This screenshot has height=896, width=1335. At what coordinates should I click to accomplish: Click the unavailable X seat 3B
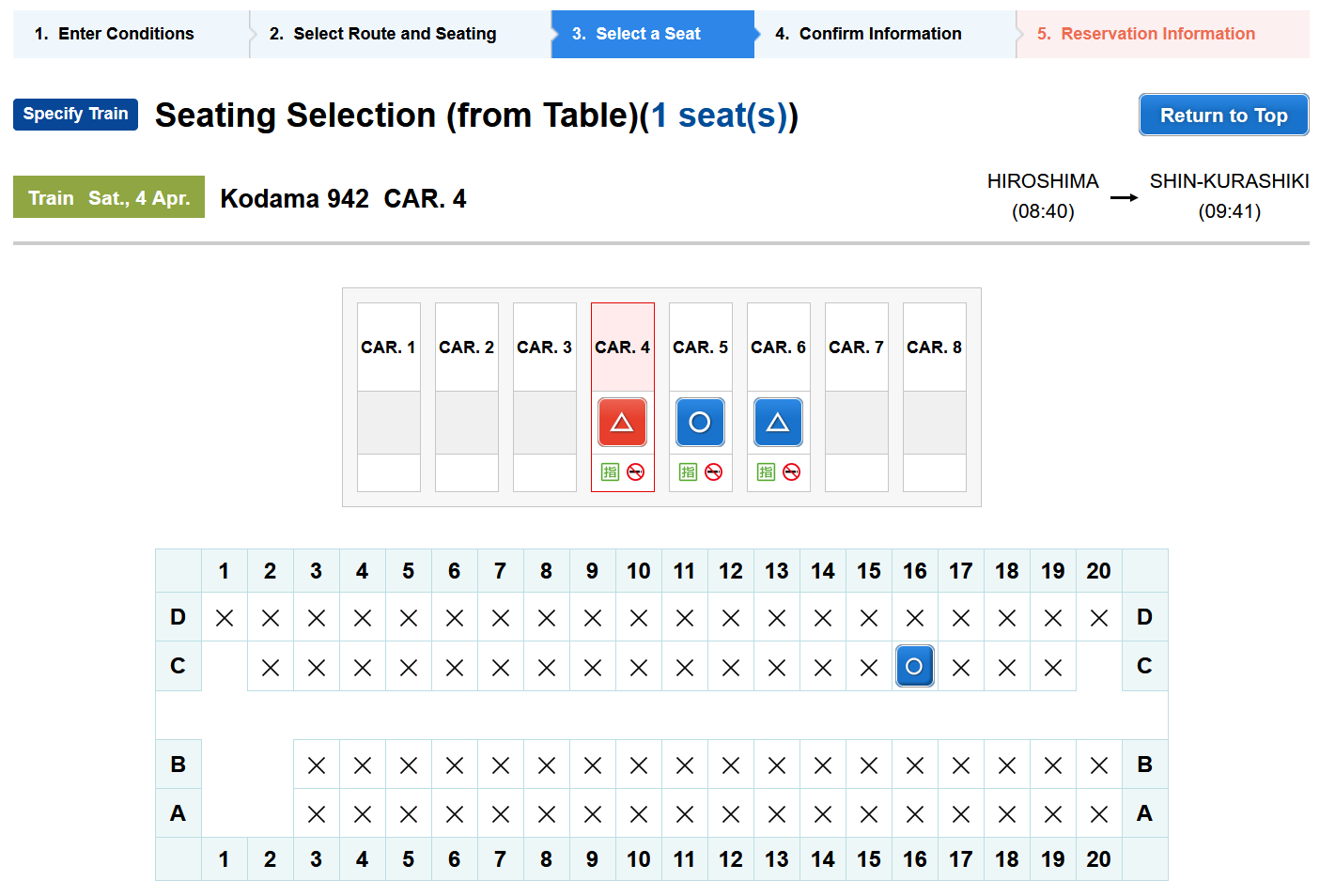point(317,765)
